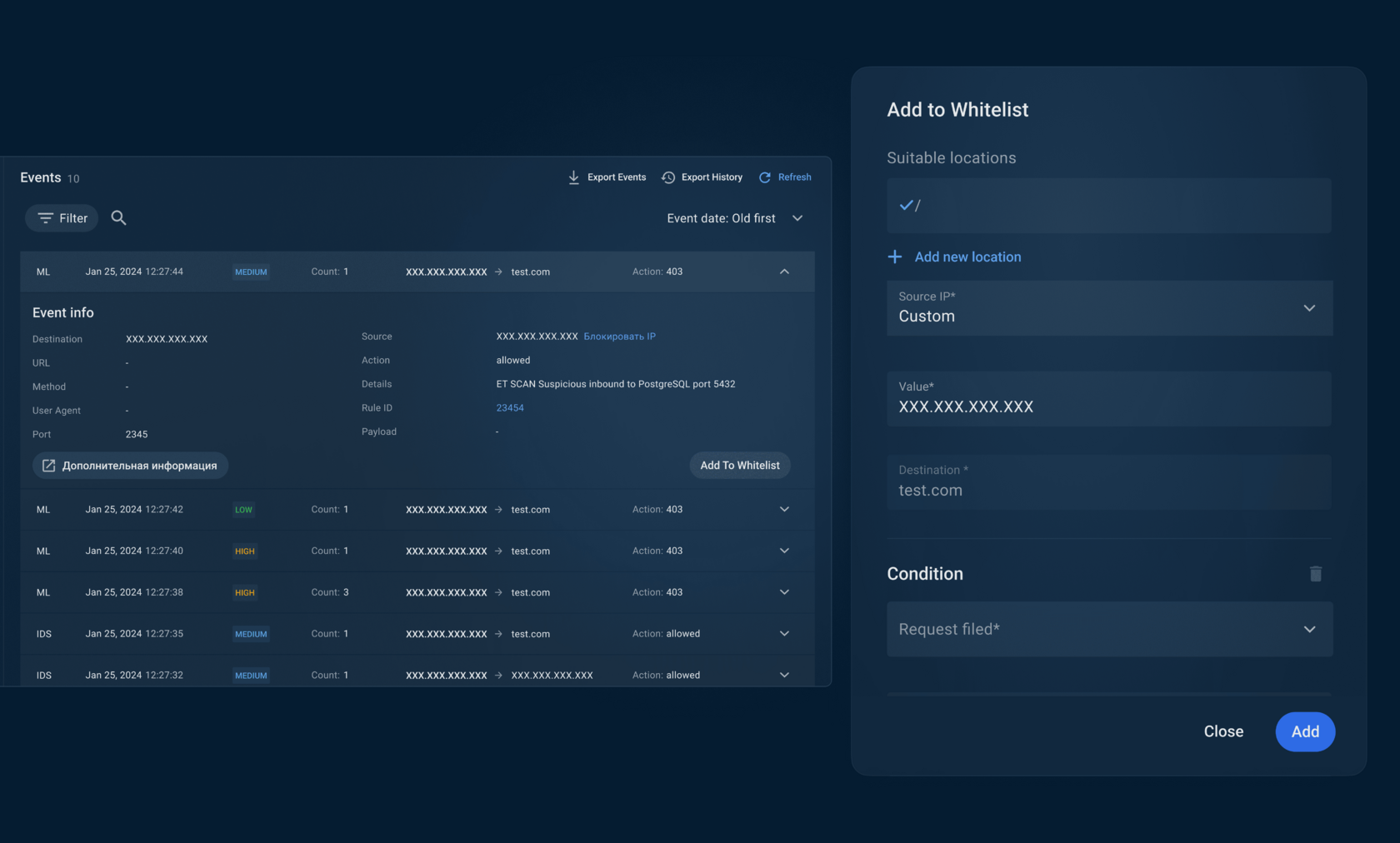Click the LOW severity badge

(243, 510)
